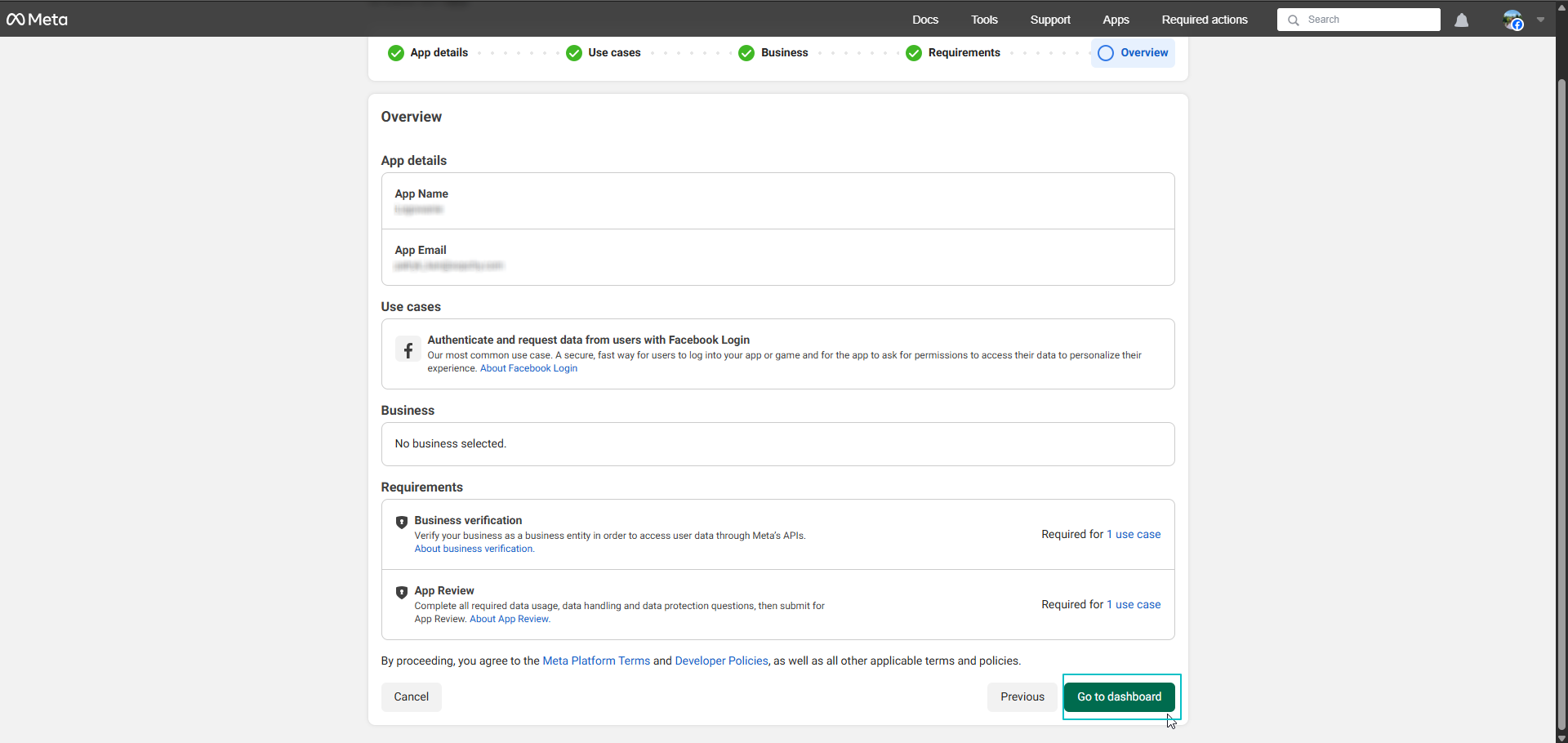Click the App Review shield icon
The height and width of the screenshot is (743, 1568).
[x=401, y=593]
